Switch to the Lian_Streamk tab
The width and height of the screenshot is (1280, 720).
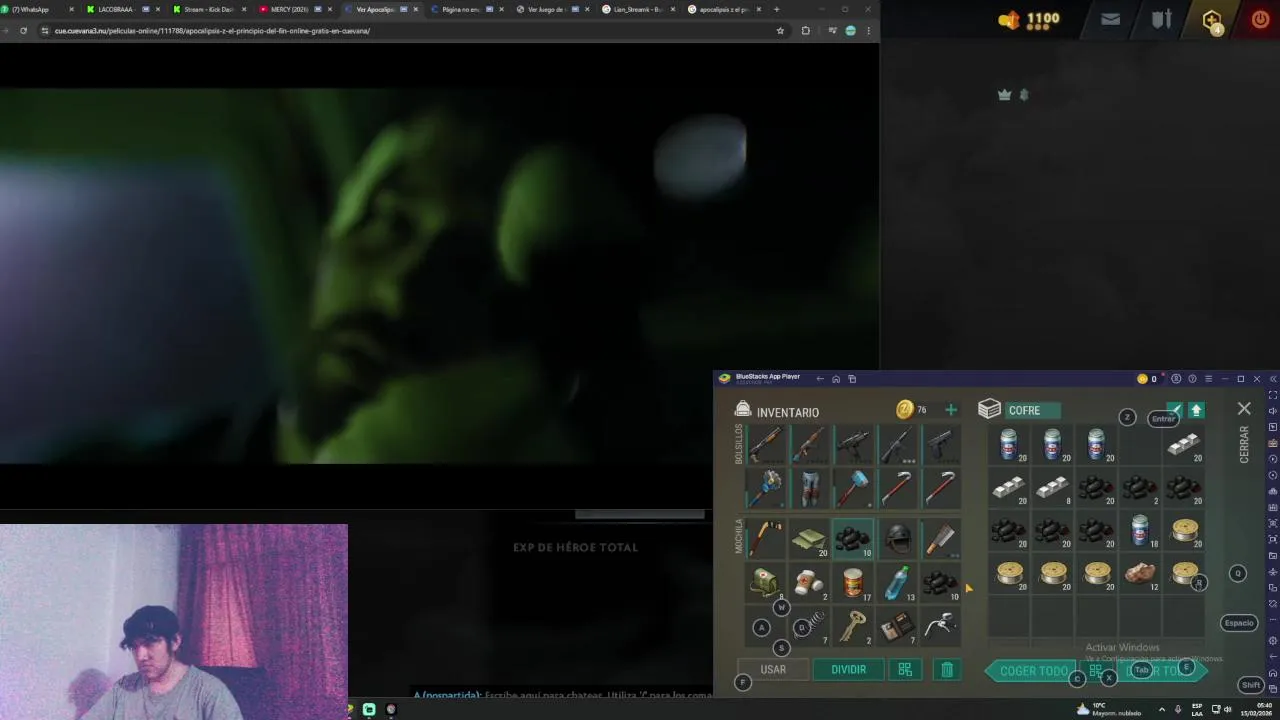(638, 9)
